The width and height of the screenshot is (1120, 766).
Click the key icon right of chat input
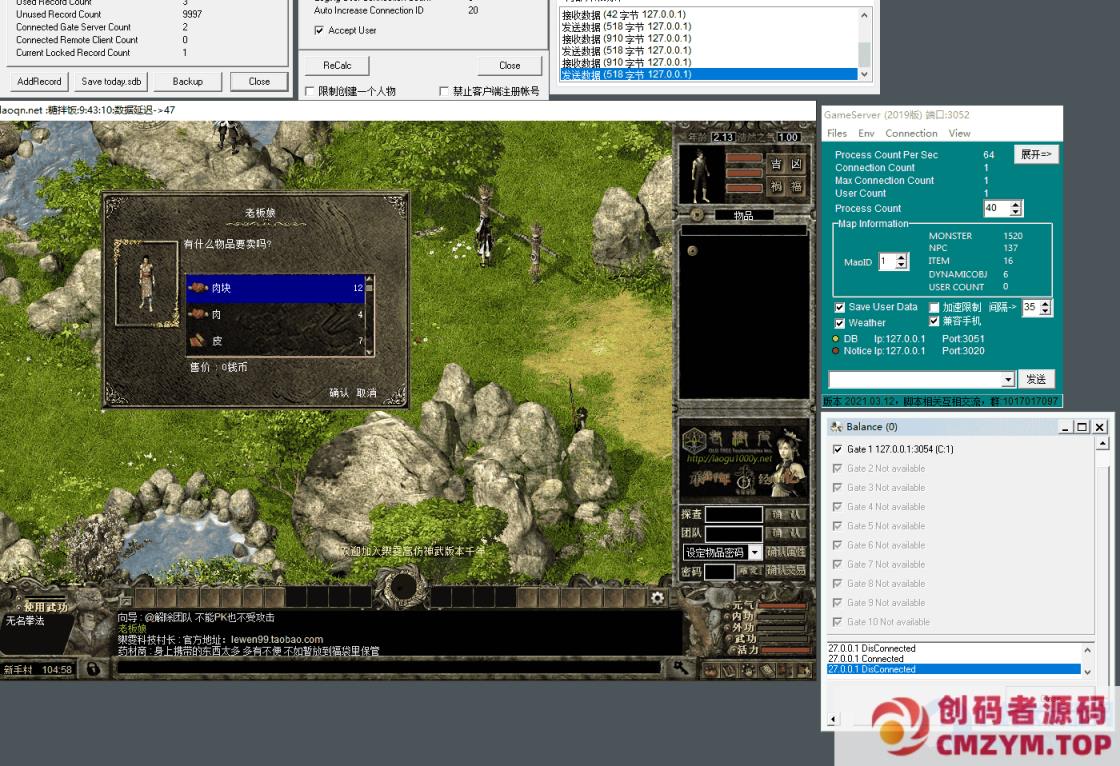pos(679,668)
